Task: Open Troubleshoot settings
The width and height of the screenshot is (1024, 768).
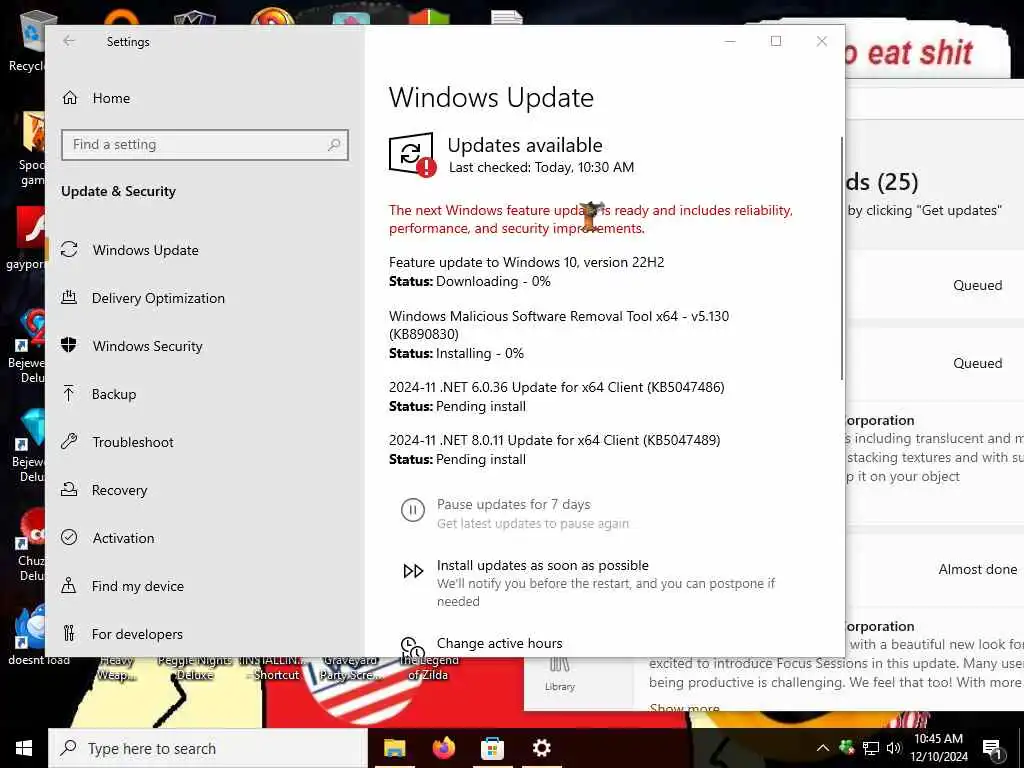Action: click(133, 442)
